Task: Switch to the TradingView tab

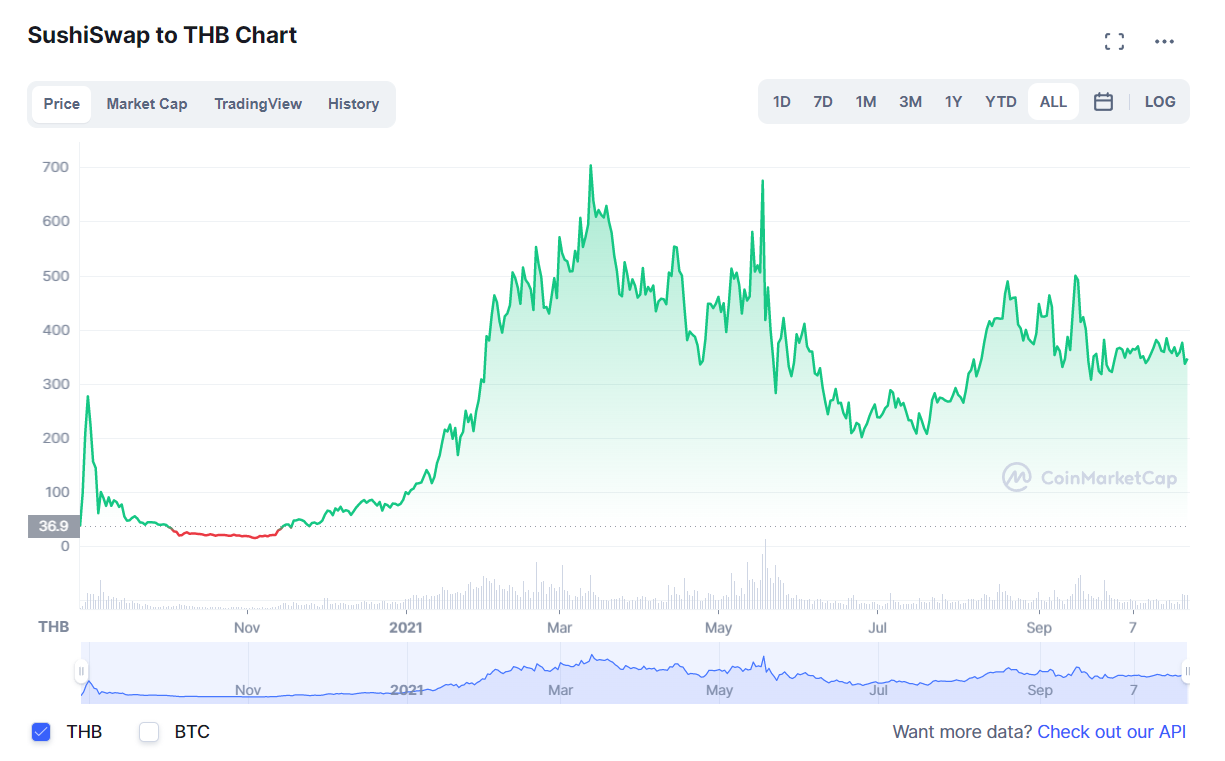Action: (x=258, y=104)
